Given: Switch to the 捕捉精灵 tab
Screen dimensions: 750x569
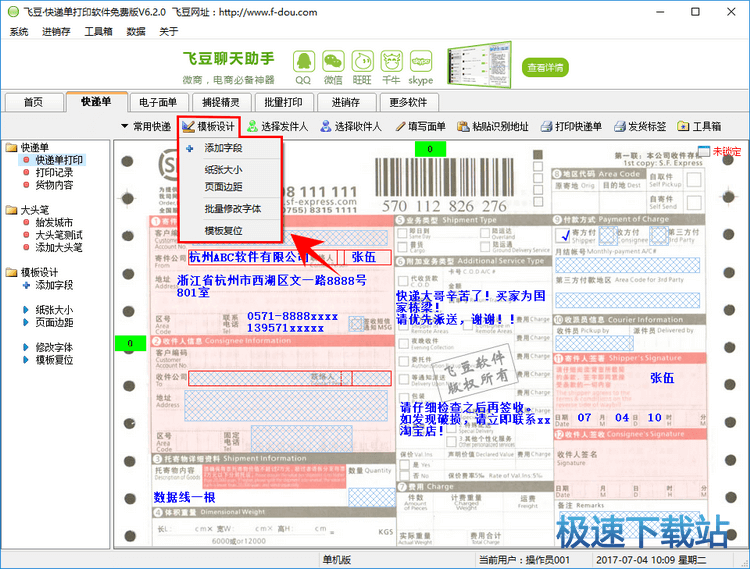Looking at the screenshot, I should [x=221, y=102].
